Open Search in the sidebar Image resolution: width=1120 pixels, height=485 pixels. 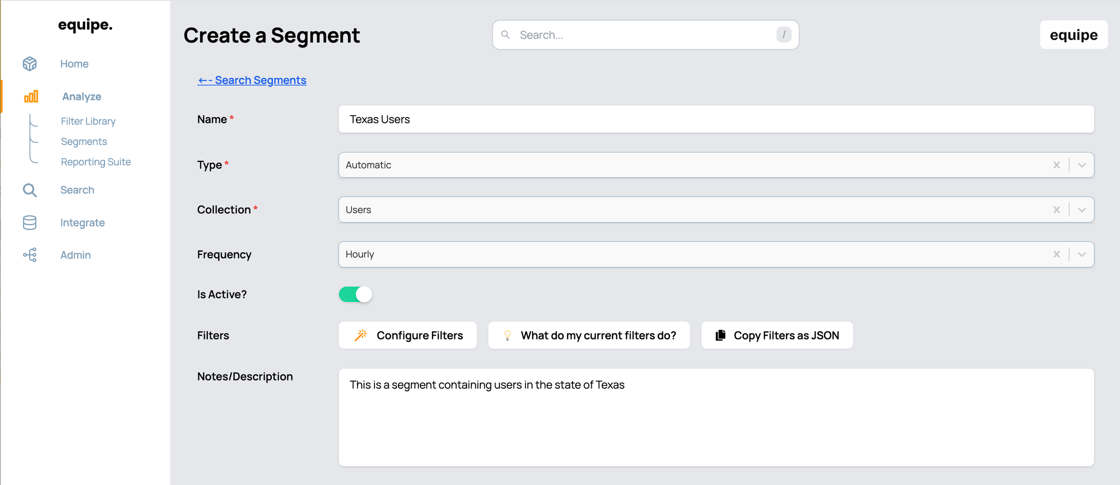[x=77, y=190]
